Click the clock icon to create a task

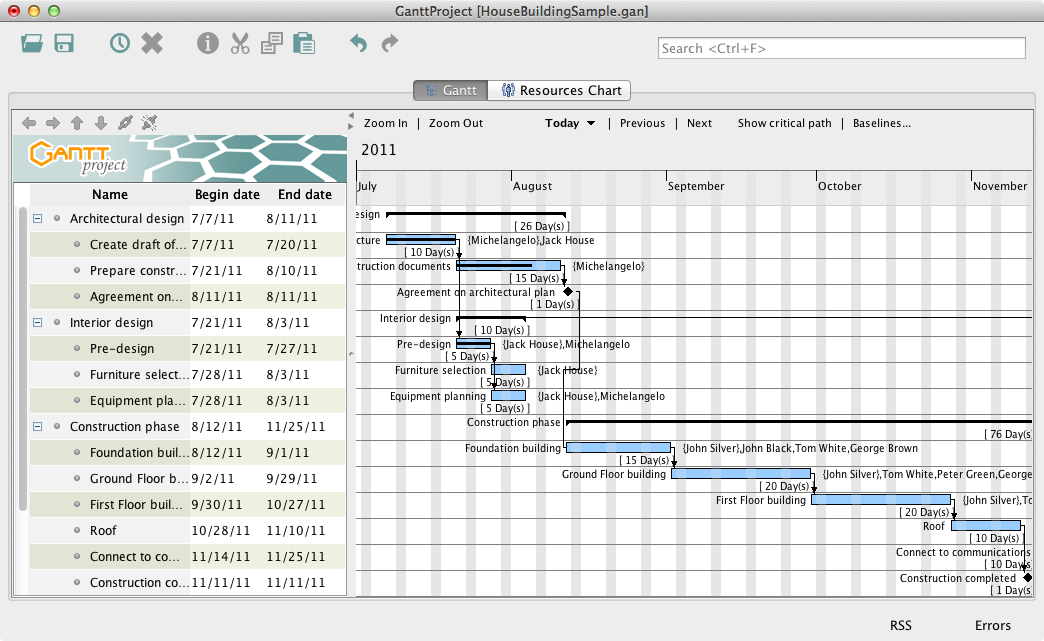[x=120, y=43]
